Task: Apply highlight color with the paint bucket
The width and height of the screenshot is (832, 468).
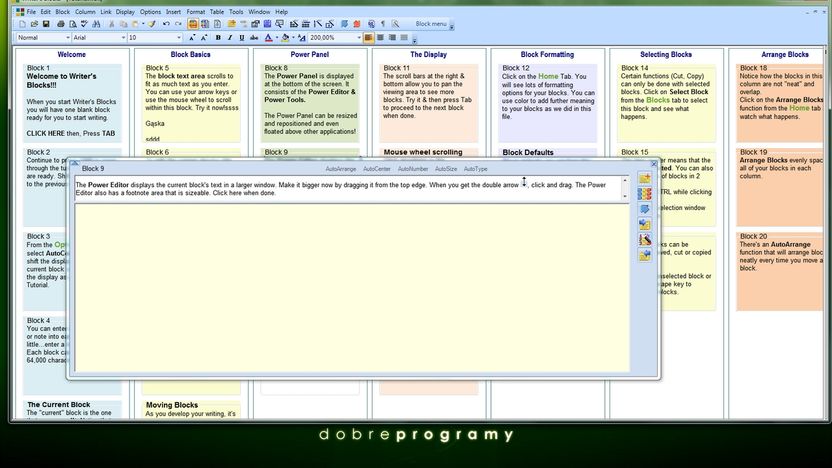Action: click(285, 38)
